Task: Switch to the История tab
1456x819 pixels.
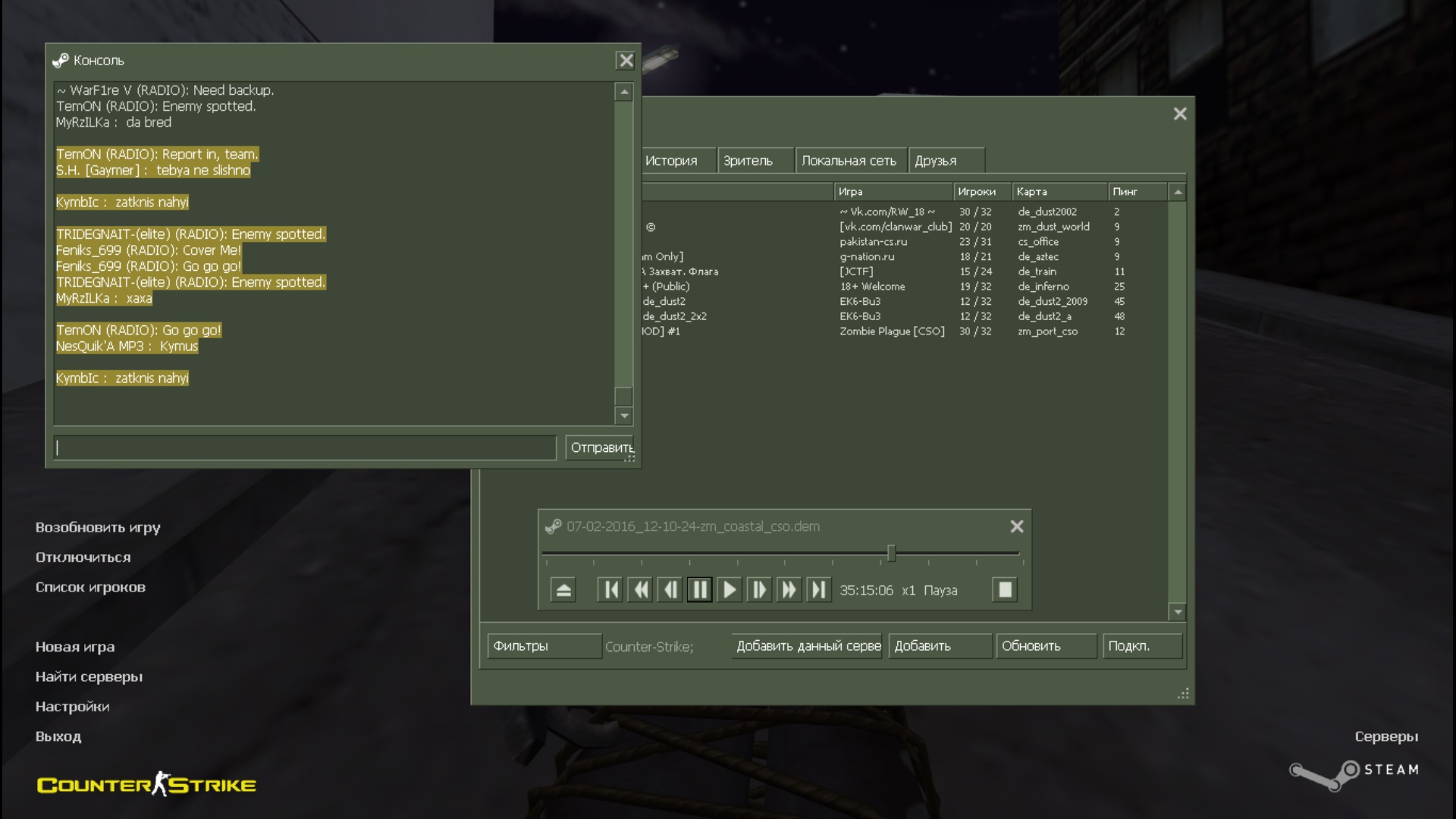Action: point(671,161)
